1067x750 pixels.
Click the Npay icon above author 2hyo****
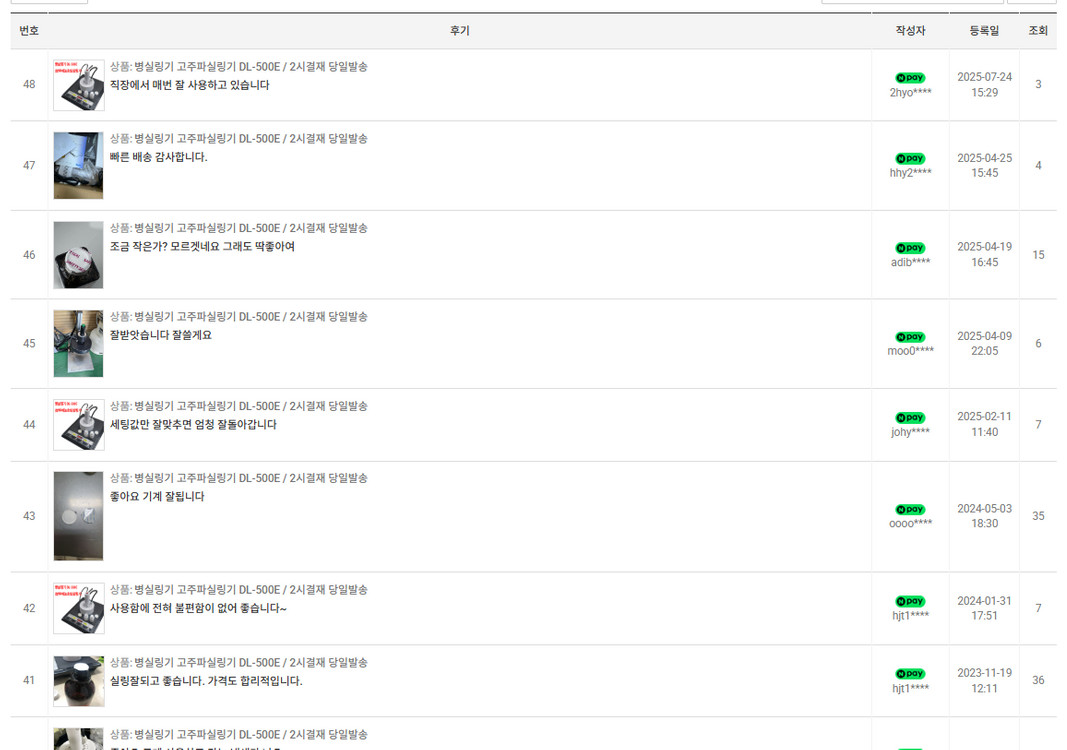pyautogui.click(x=910, y=78)
